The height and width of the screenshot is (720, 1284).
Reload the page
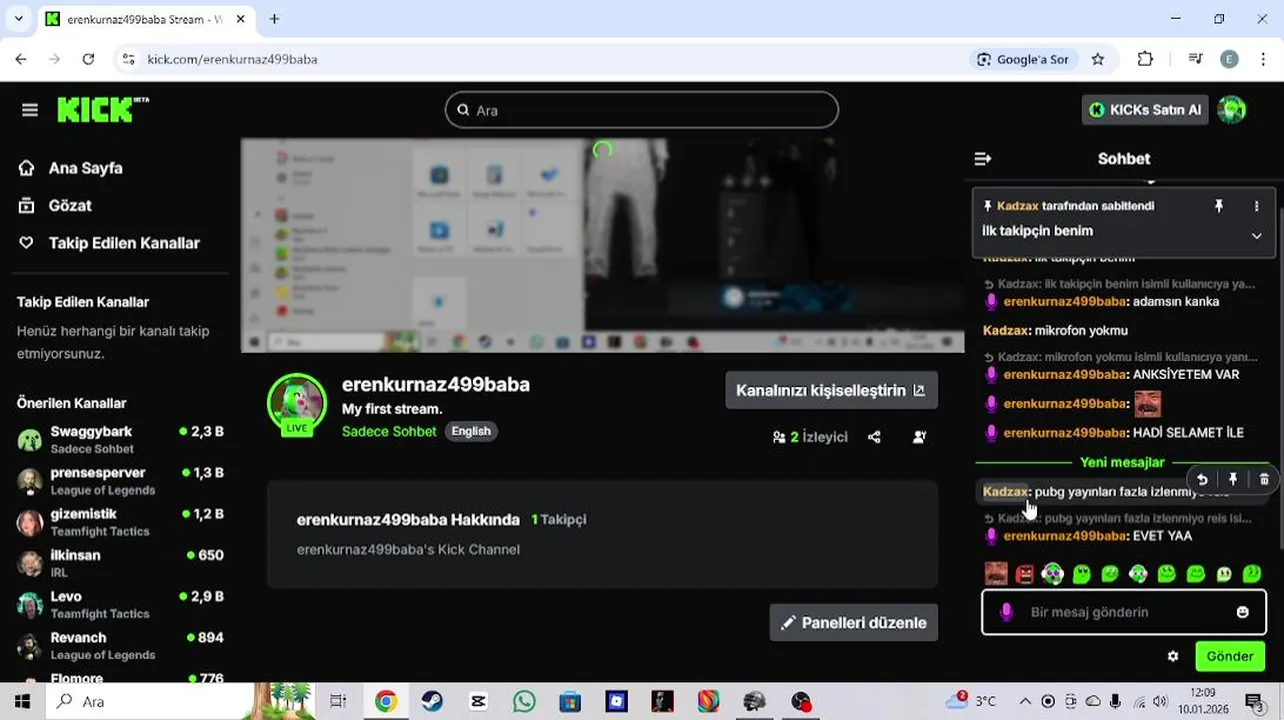click(88, 59)
